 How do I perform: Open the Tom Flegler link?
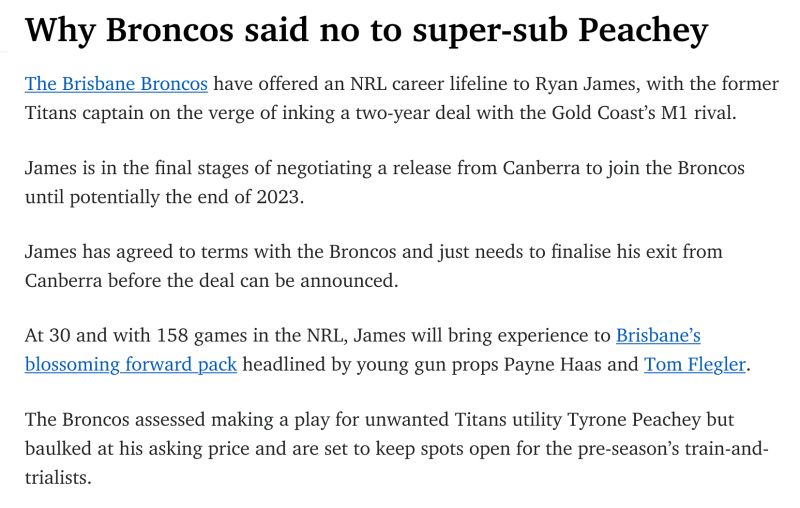(x=694, y=364)
